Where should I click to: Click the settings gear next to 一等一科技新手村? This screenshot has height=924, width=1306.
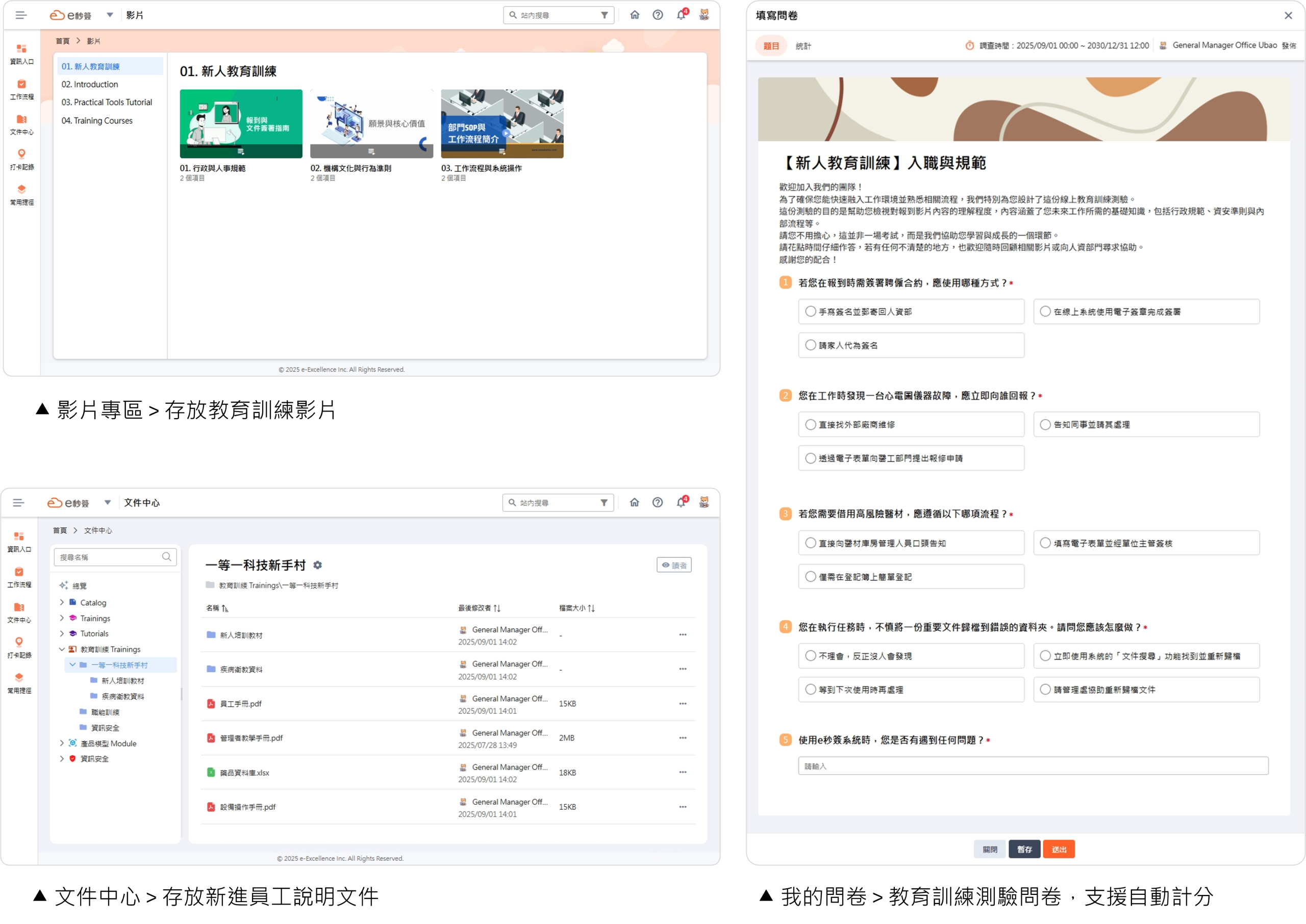point(317,565)
